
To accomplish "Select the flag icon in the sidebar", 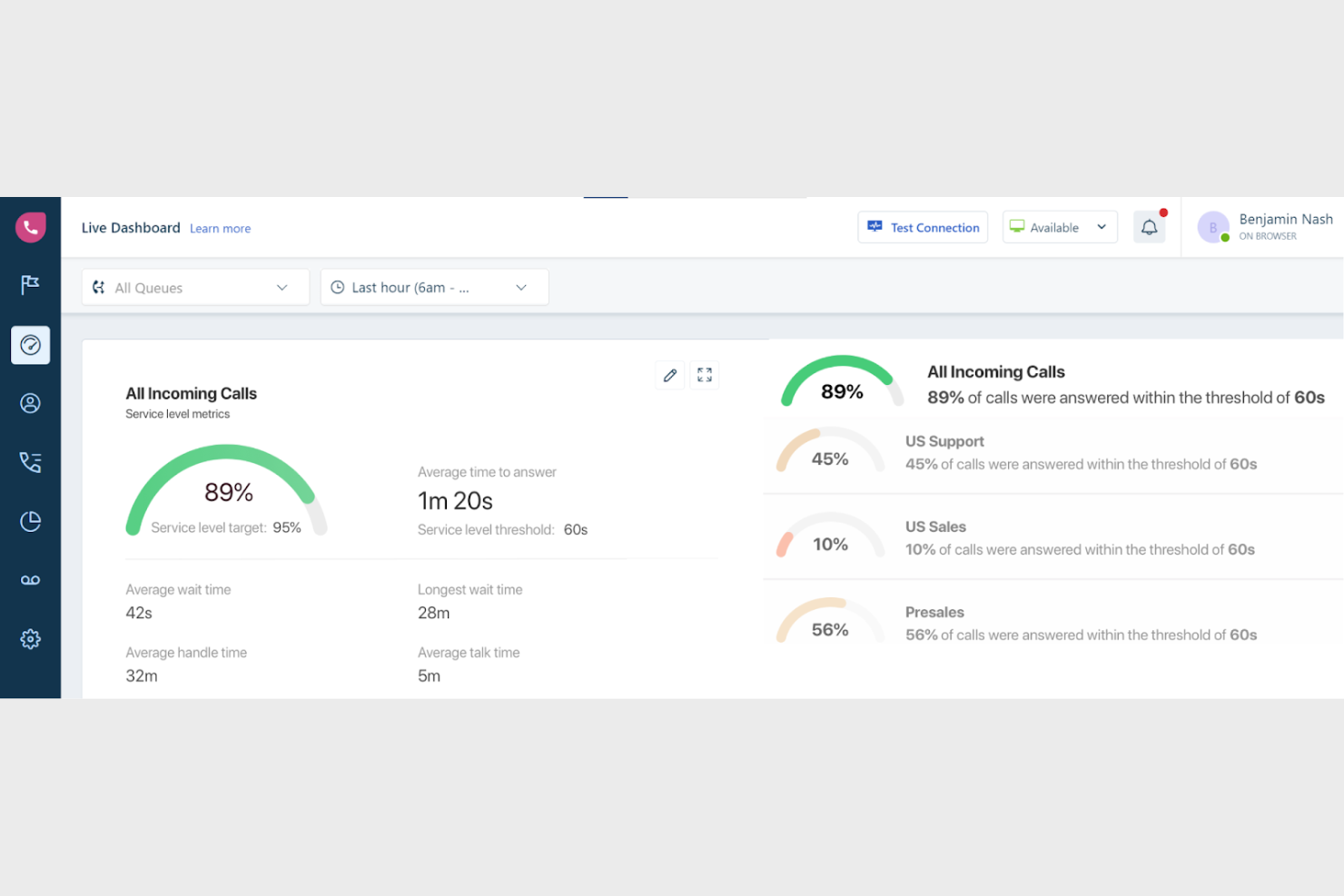I will [30, 285].
